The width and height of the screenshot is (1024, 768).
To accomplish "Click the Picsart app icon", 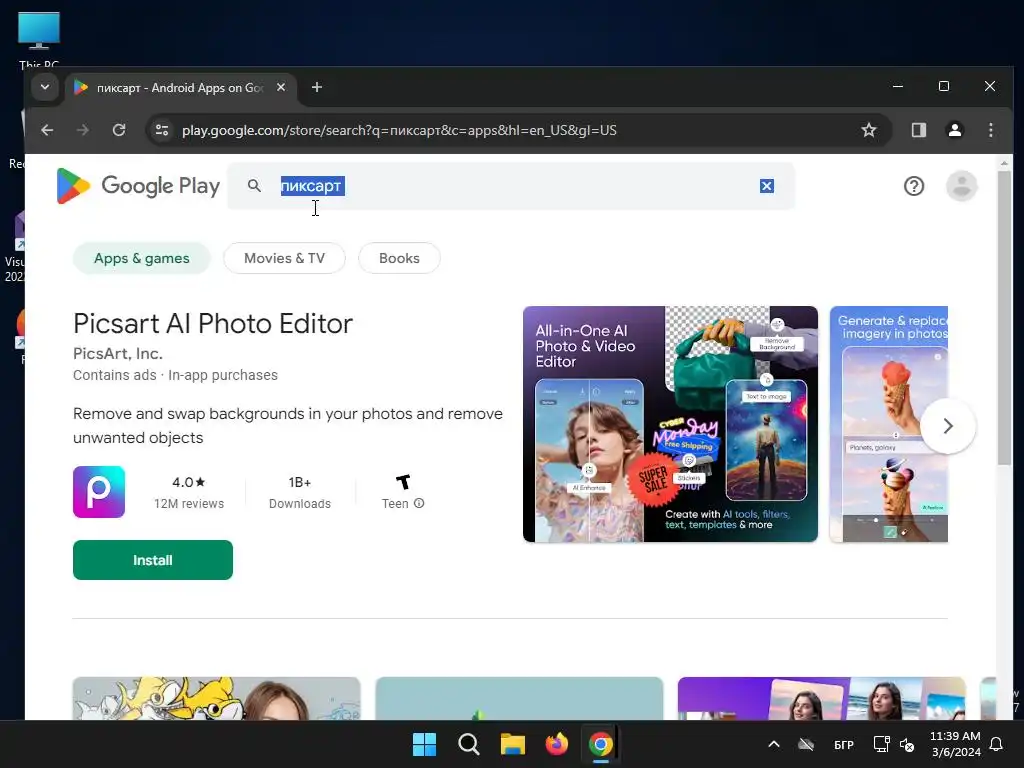I will click(x=99, y=492).
